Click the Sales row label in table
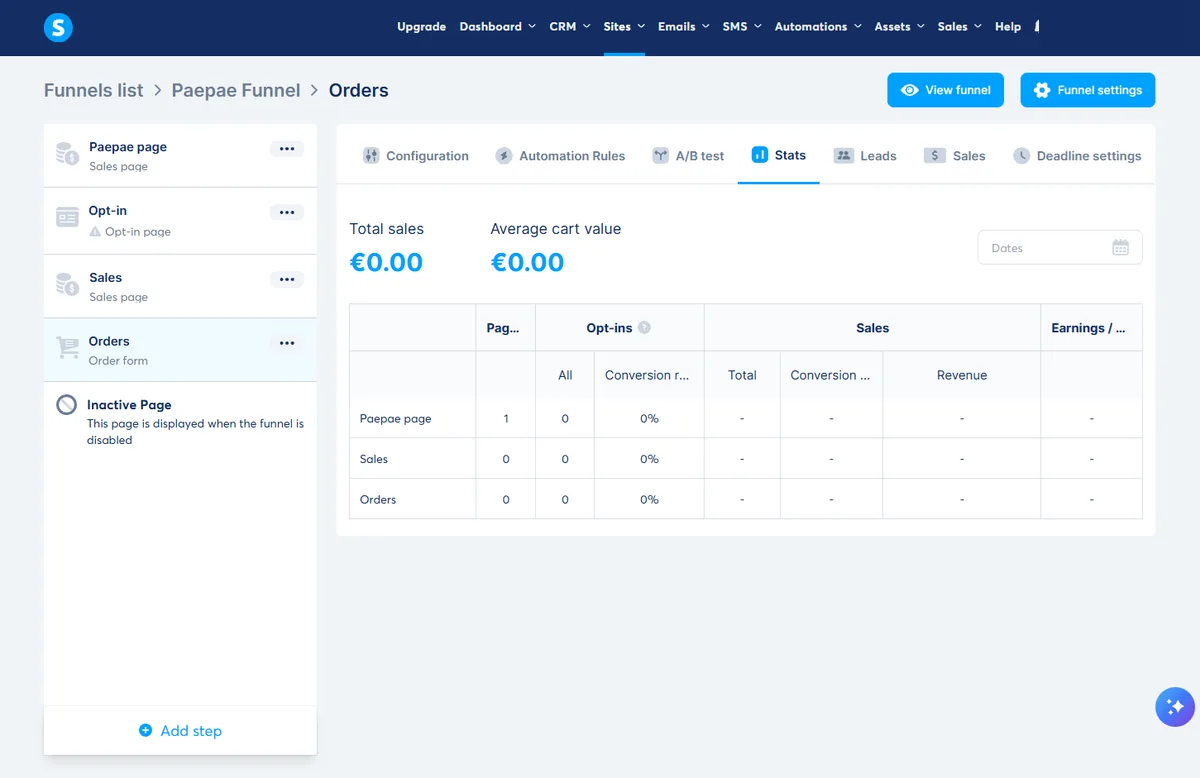The image size is (1200, 778). 374,459
